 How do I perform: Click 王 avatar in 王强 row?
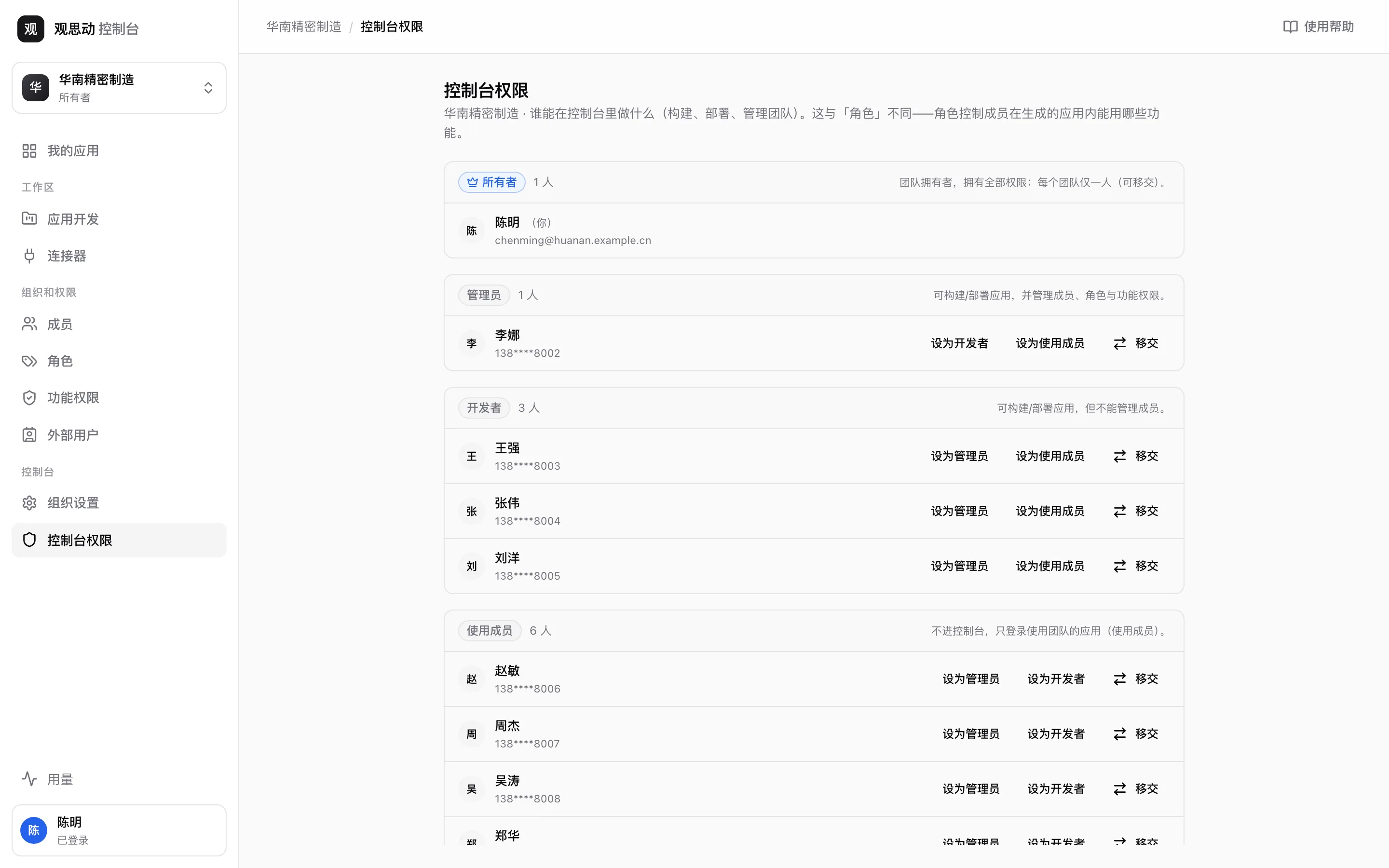pos(472,456)
